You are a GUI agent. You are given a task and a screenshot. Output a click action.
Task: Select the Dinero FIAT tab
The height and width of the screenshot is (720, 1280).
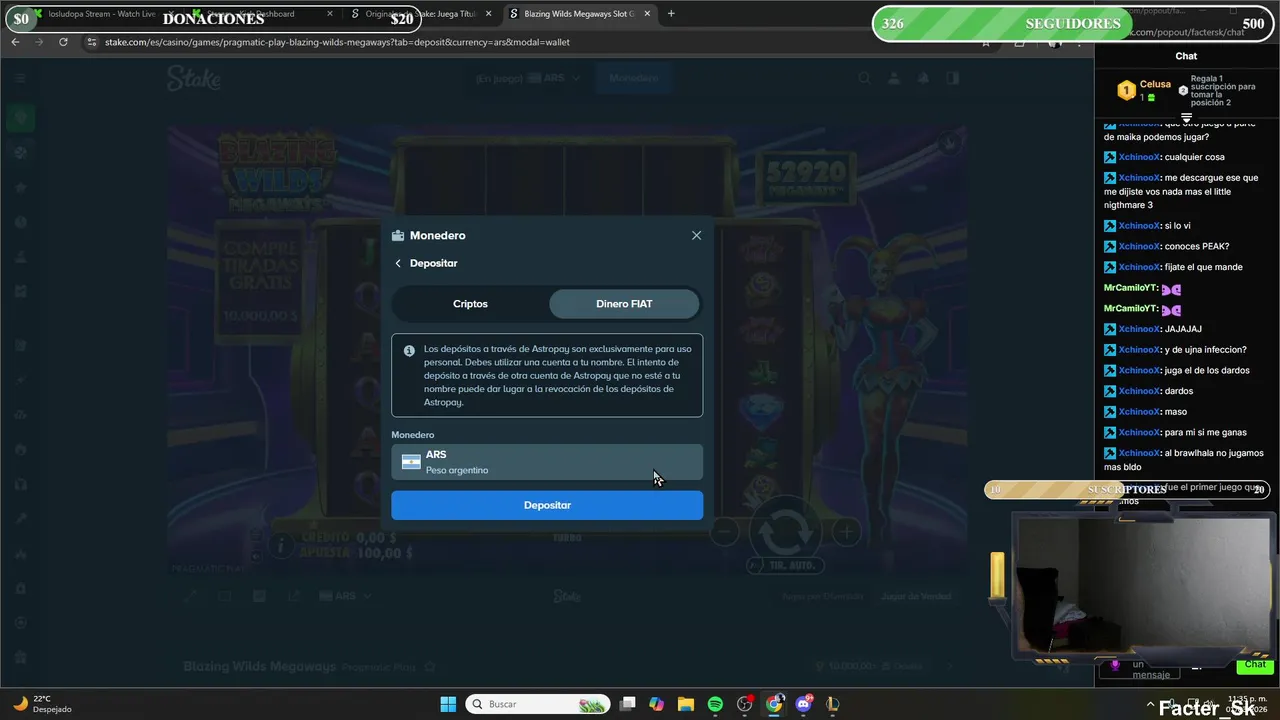[x=623, y=304]
